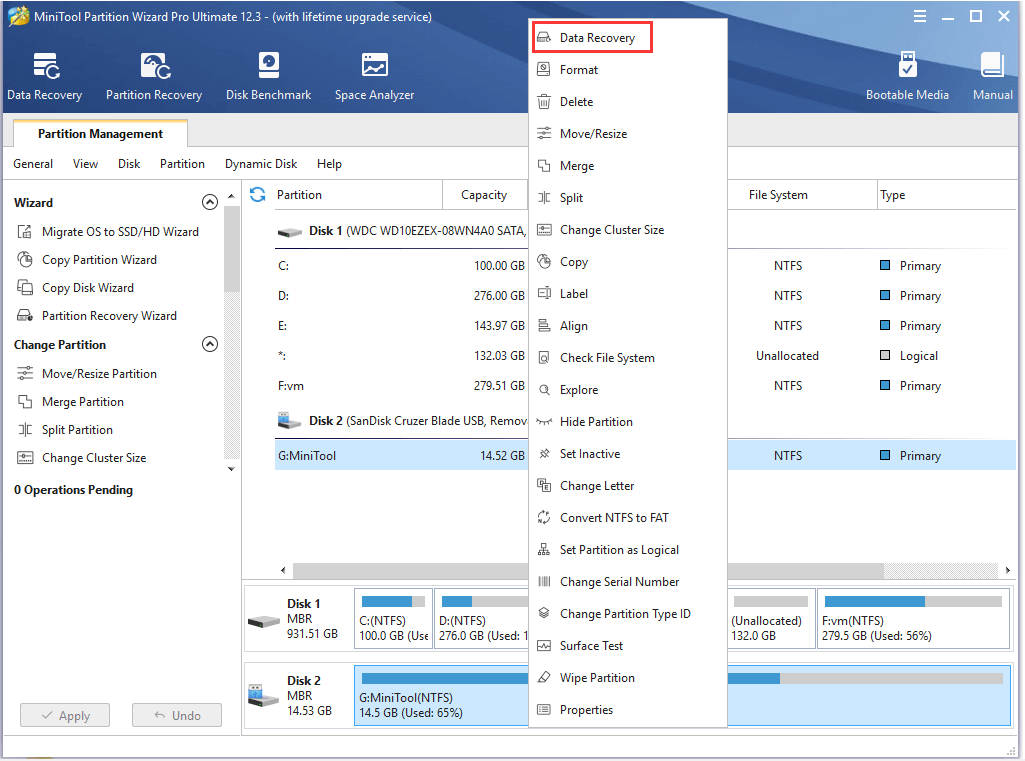Screen dimensions: 1025x761
Task: Launch Partition Recovery from the toolbar
Action: [x=154, y=76]
